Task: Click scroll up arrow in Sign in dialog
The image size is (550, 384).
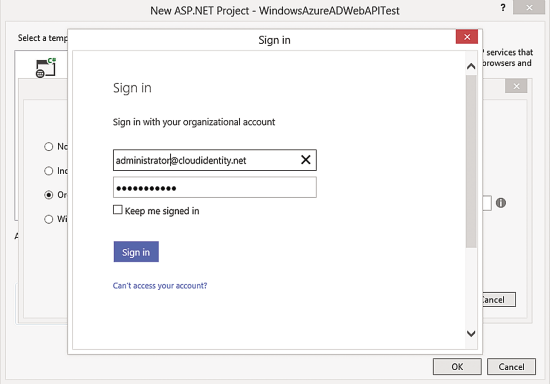Action: point(471,66)
